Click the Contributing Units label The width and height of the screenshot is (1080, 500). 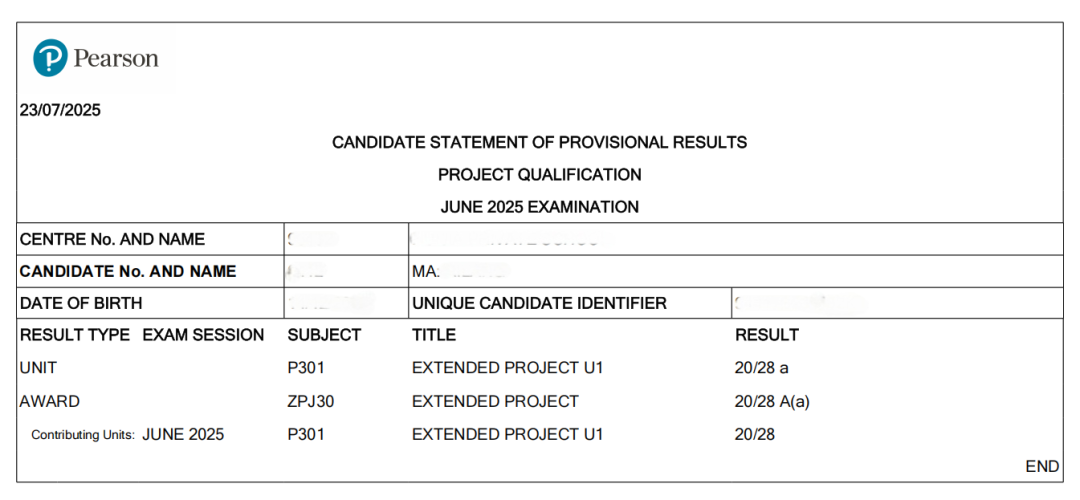tap(83, 435)
